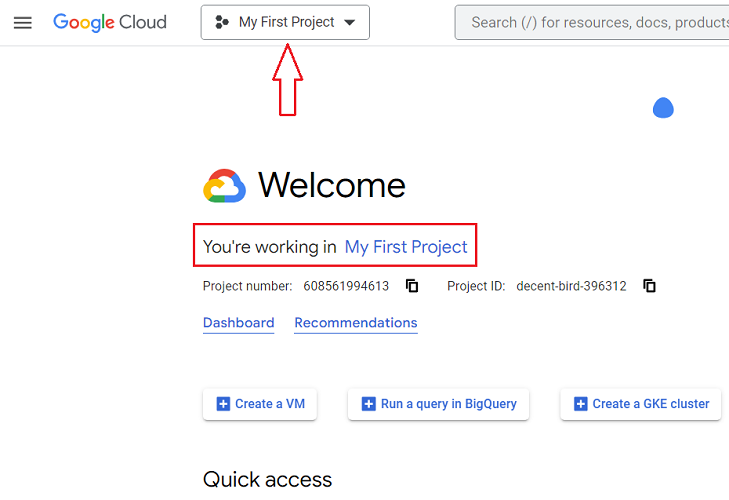The image size is (729, 500).
Task: Click Create a GKE cluster button
Action: 641,404
